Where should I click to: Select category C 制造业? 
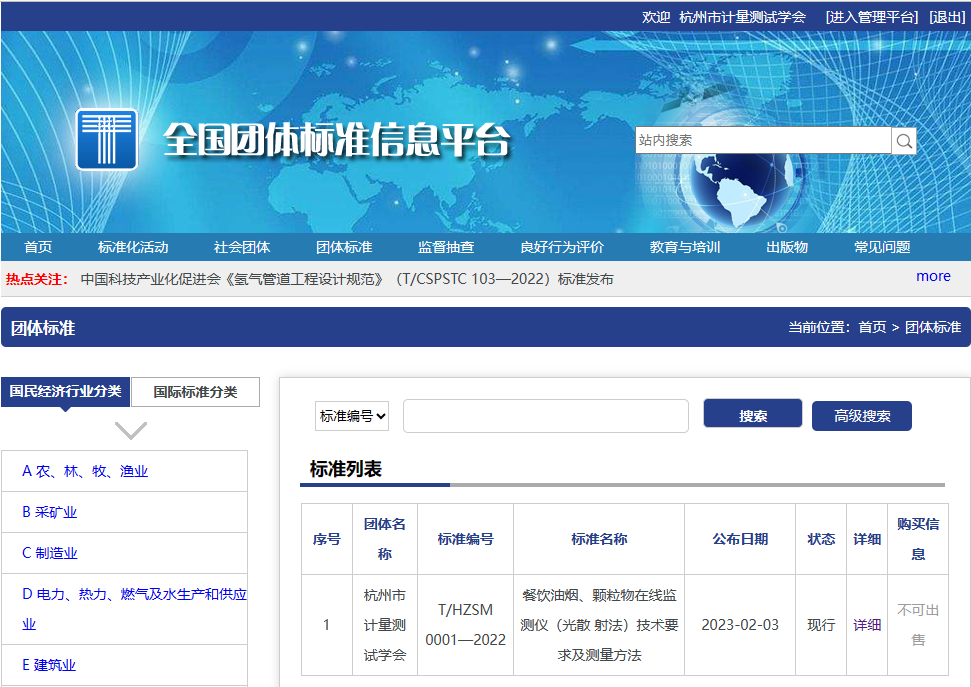click(50, 553)
